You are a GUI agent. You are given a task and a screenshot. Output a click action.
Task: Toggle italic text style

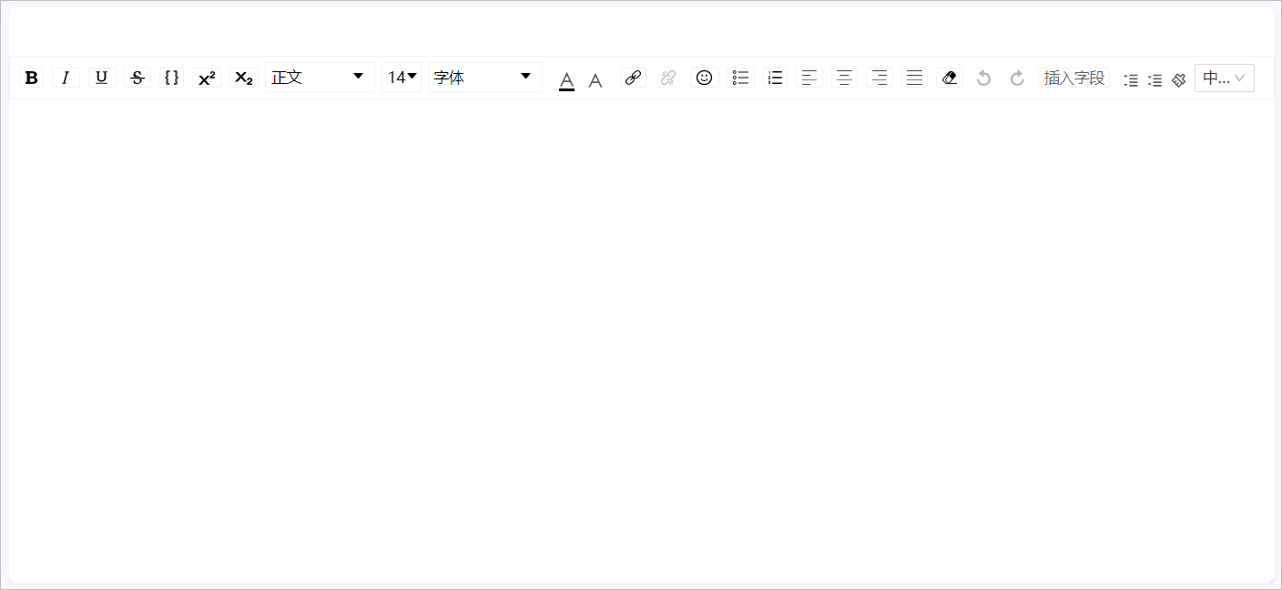(x=66, y=78)
